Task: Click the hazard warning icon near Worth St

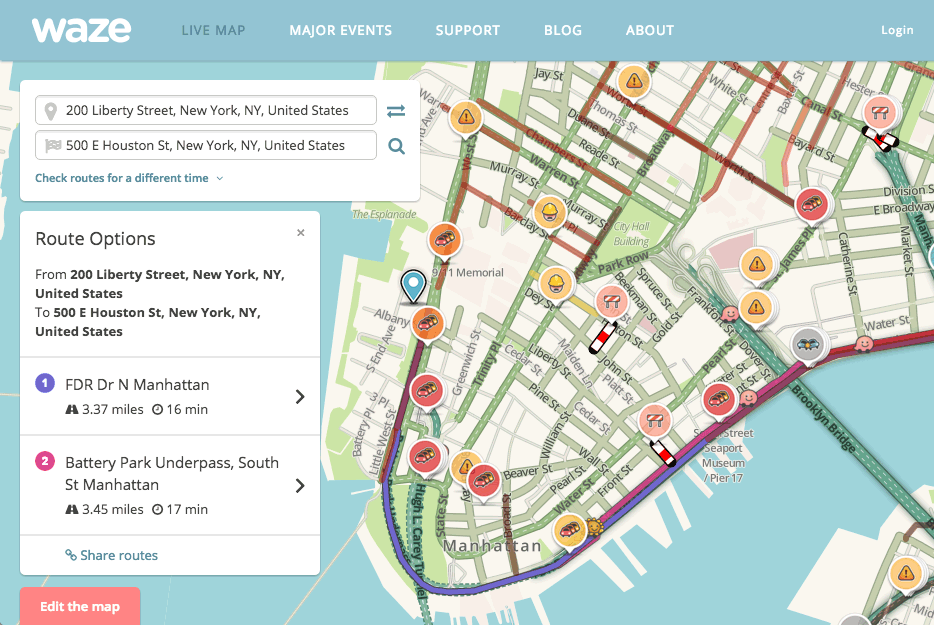Action: point(633,81)
